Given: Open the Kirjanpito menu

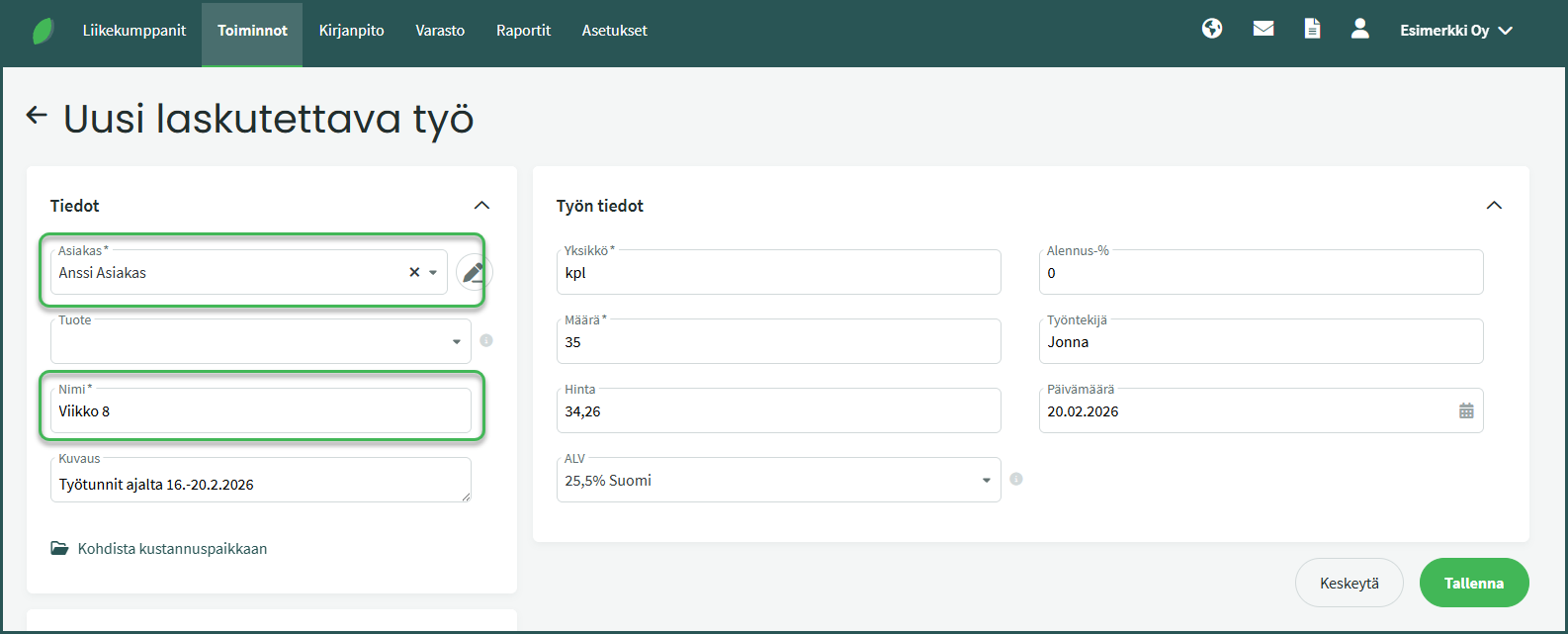Looking at the screenshot, I should pos(351,31).
